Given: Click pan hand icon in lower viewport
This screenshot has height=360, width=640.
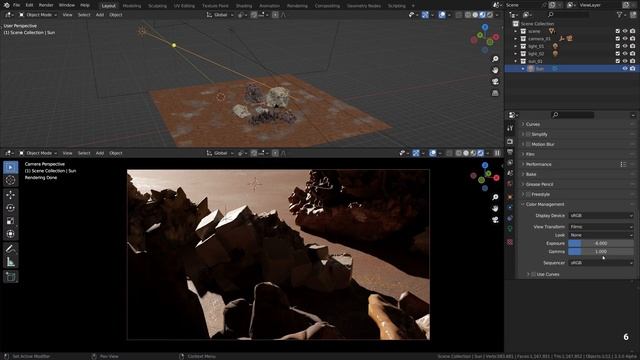Looking at the screenshot, I should pos(495,208).
